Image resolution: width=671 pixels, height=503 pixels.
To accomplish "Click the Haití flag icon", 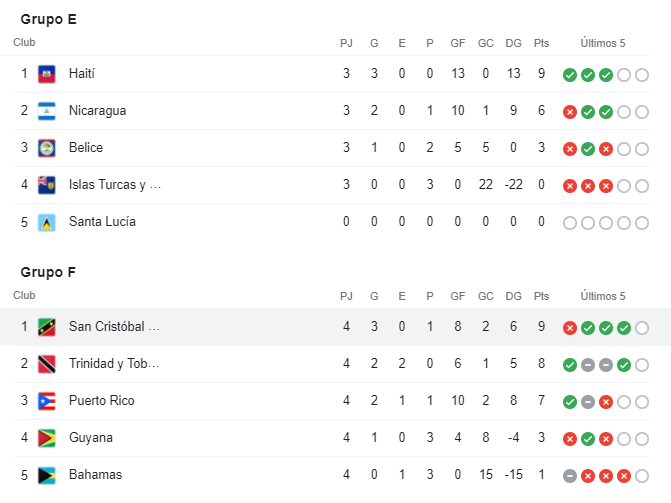I will tap(46, 74).
